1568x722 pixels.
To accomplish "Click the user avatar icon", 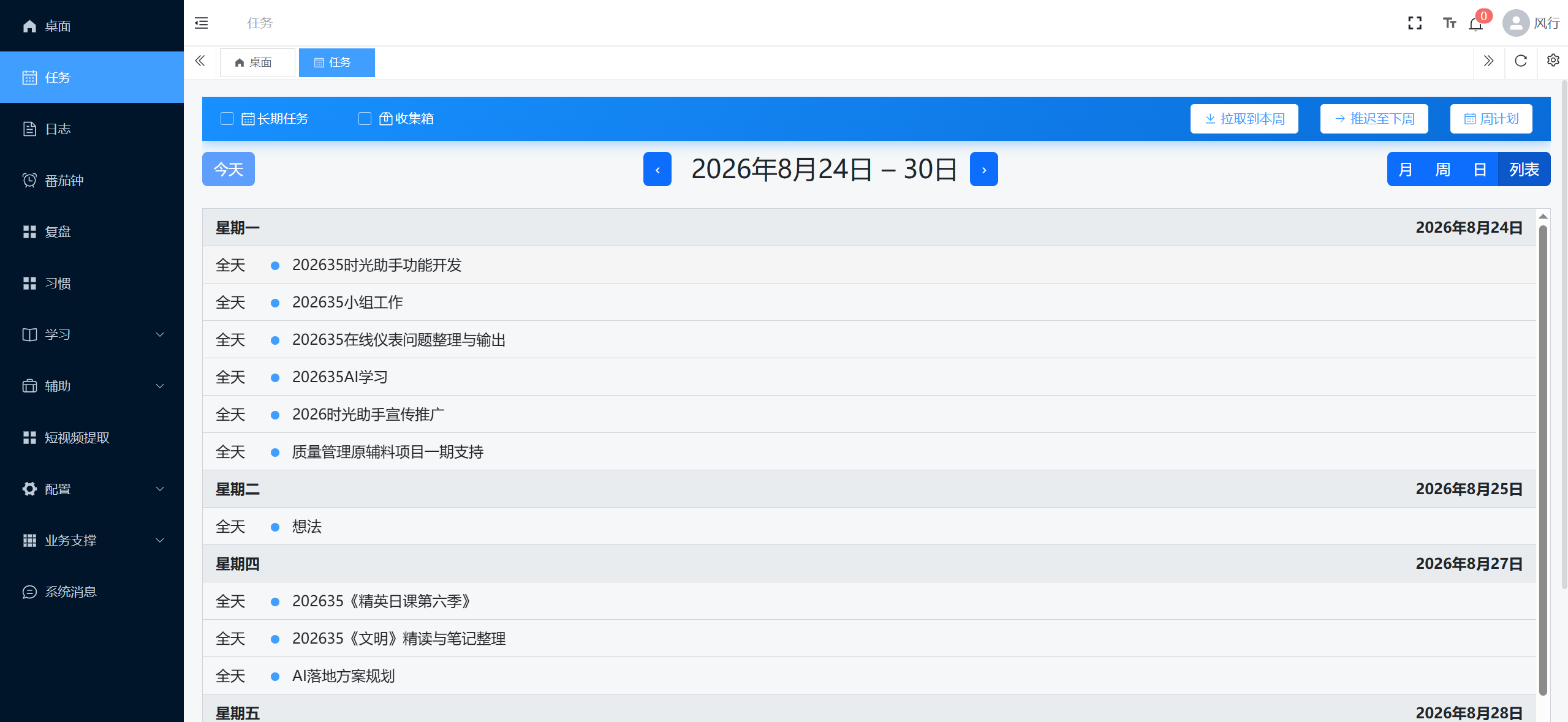I will point(1516,23).
